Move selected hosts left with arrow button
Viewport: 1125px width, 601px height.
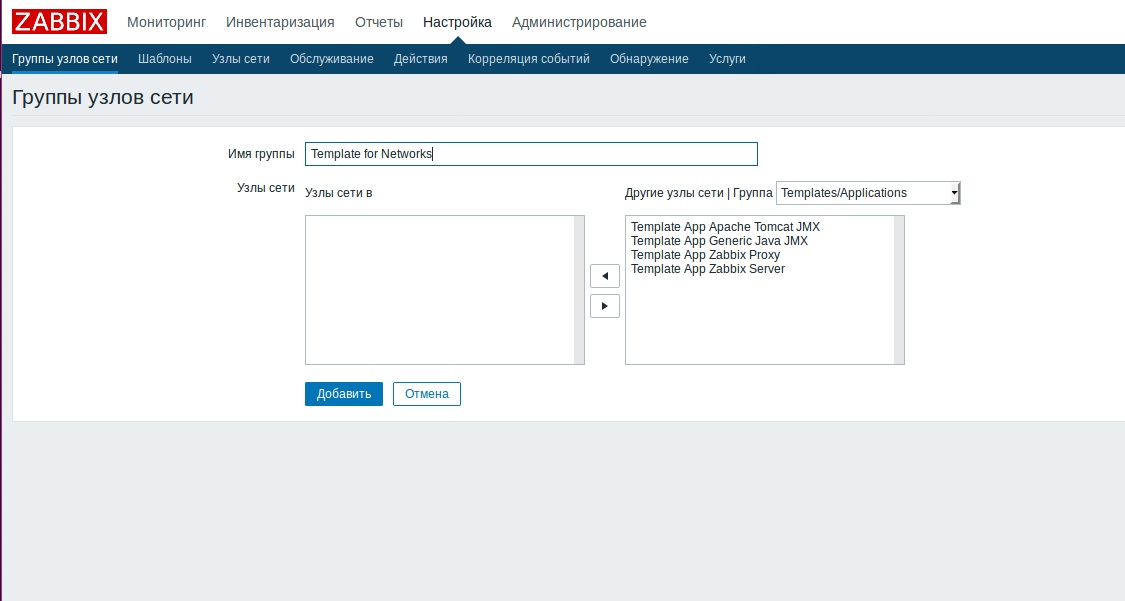(605, 276)
